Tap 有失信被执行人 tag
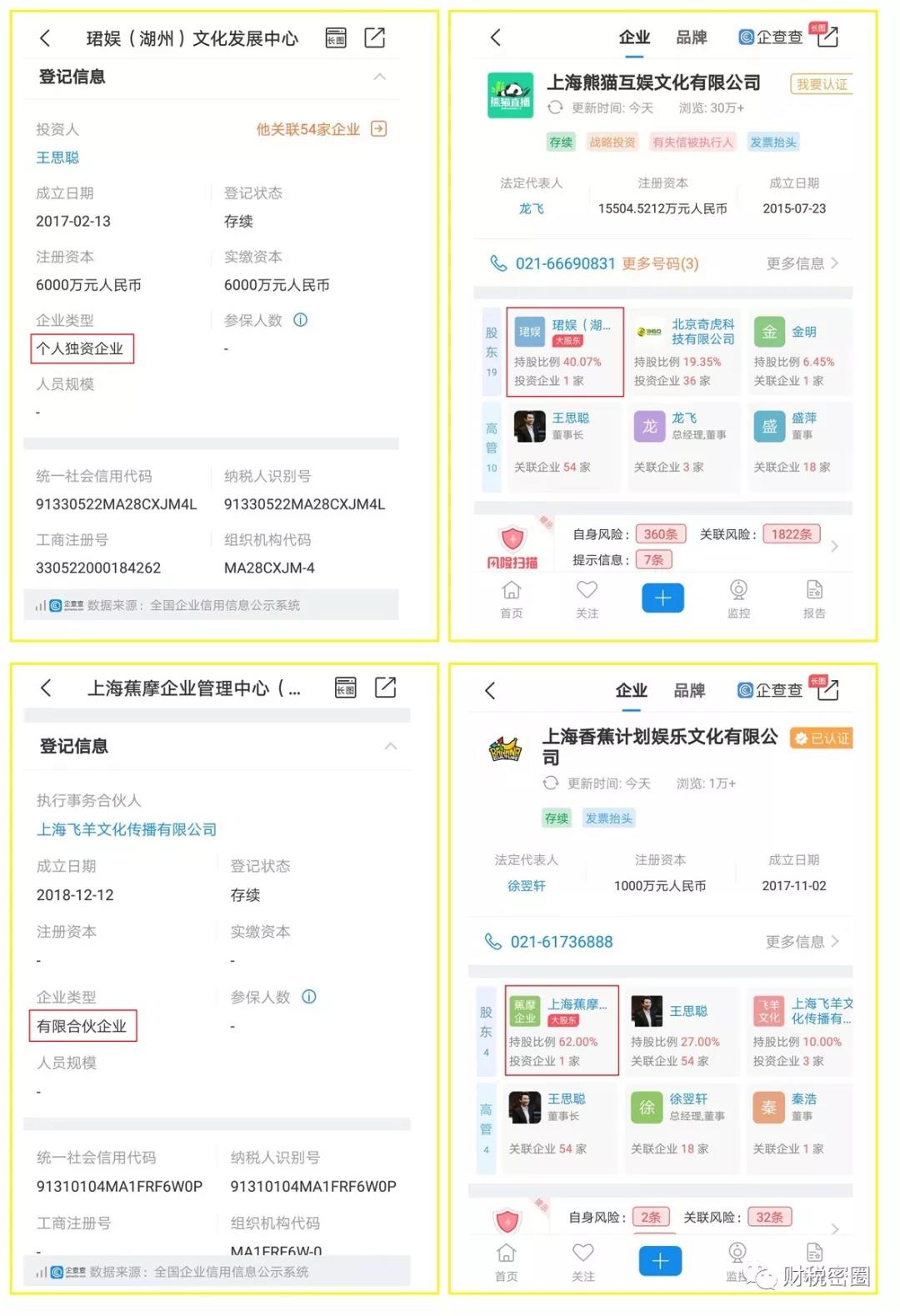900x1316 pixels. coord(692,143)
